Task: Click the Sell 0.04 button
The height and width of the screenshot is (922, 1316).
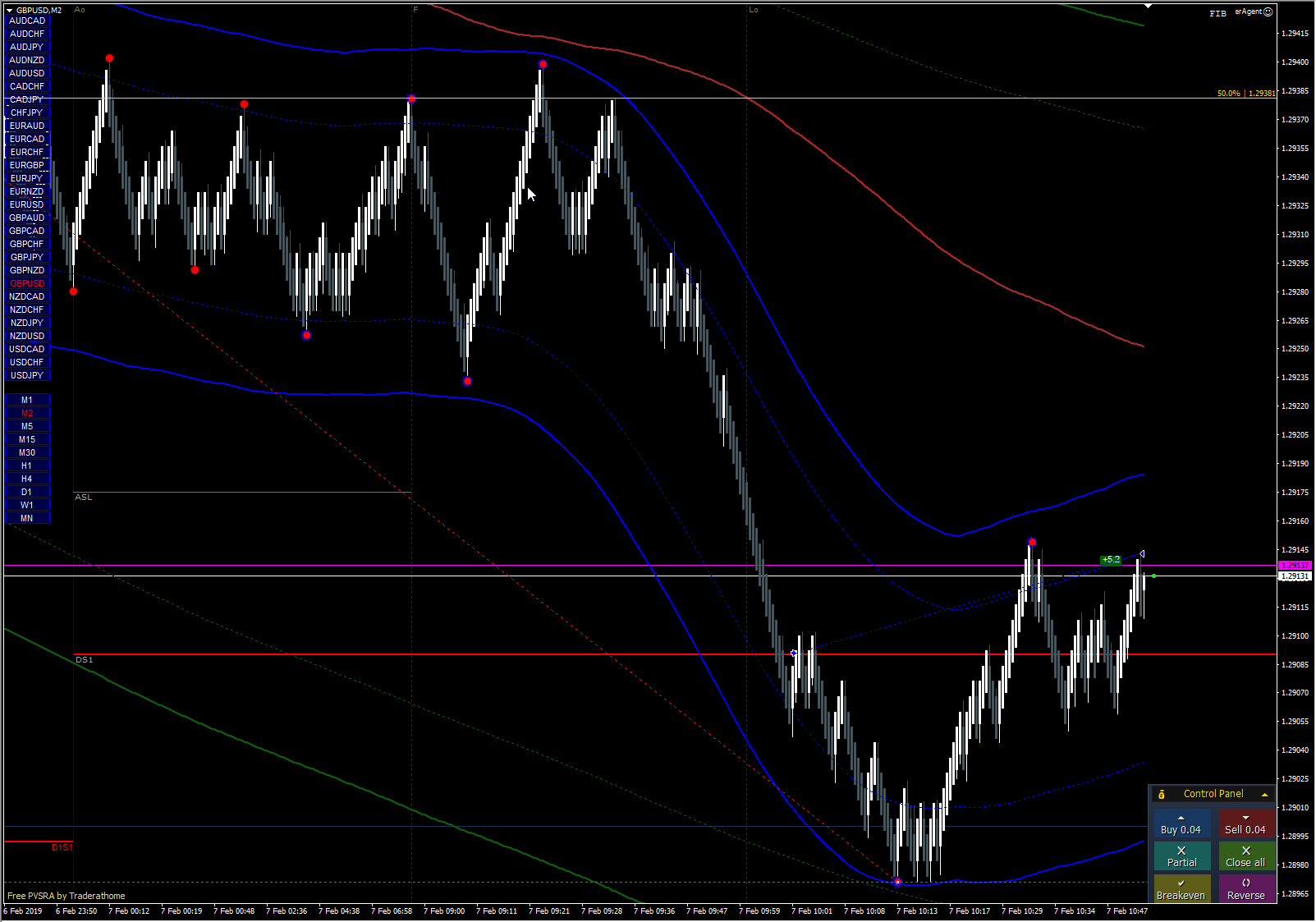Action: tap(1246, 824)
